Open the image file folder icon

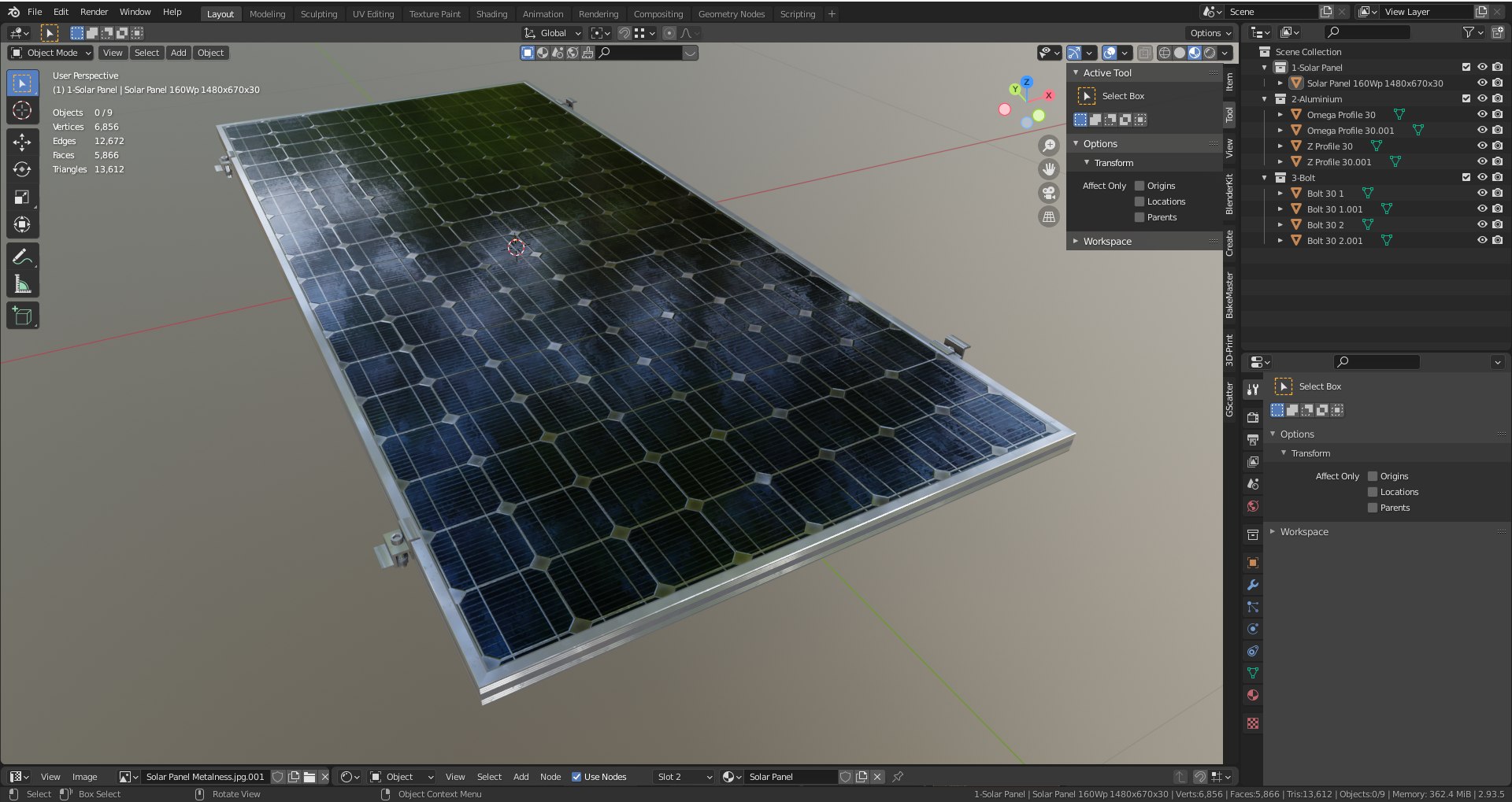click(309, 777)
